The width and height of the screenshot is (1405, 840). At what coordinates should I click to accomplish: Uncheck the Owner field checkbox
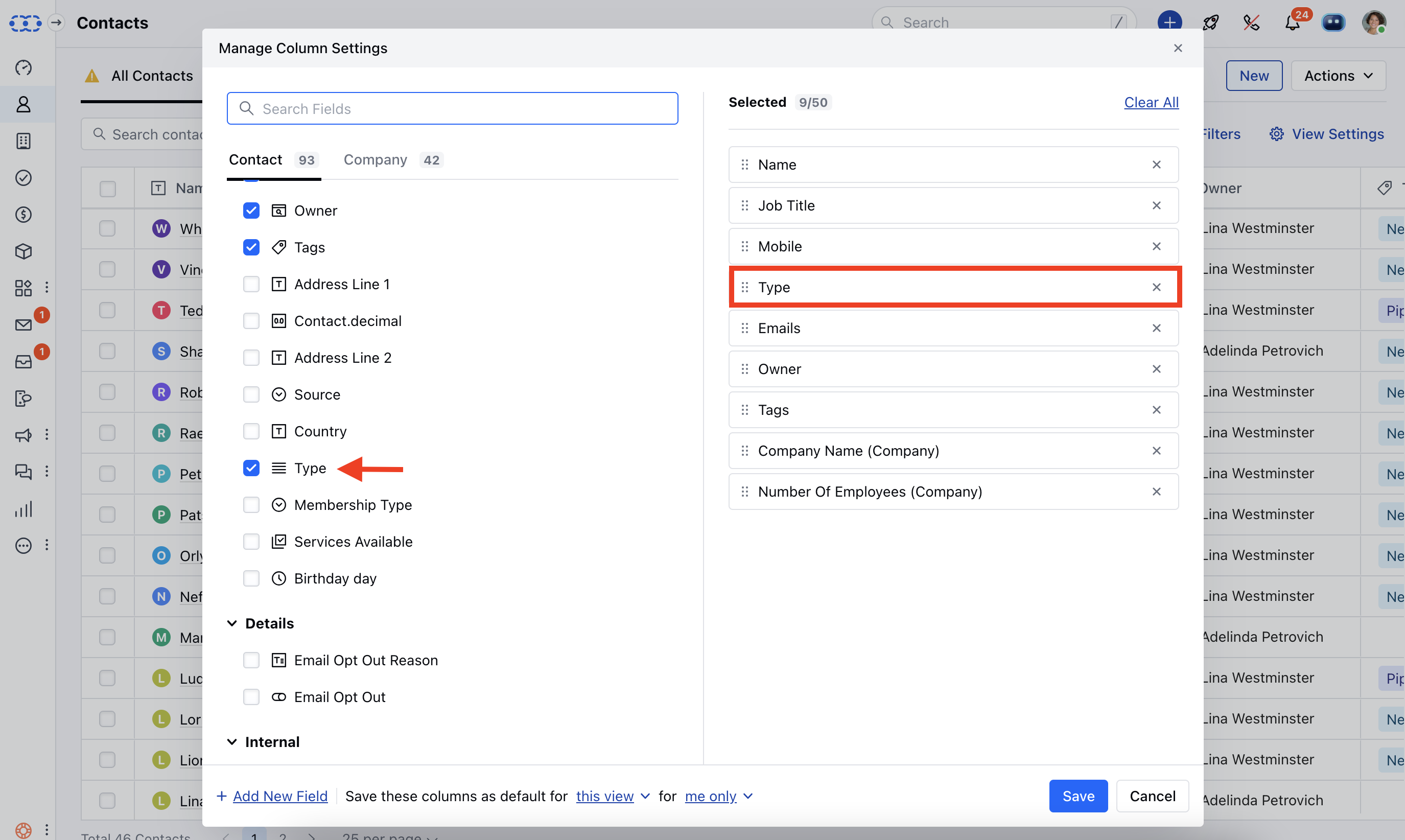(x=251, y=211)
